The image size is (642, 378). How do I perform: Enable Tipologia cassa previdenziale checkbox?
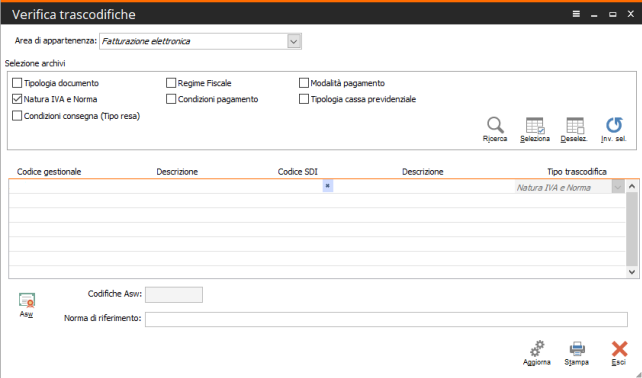[303, 99]
